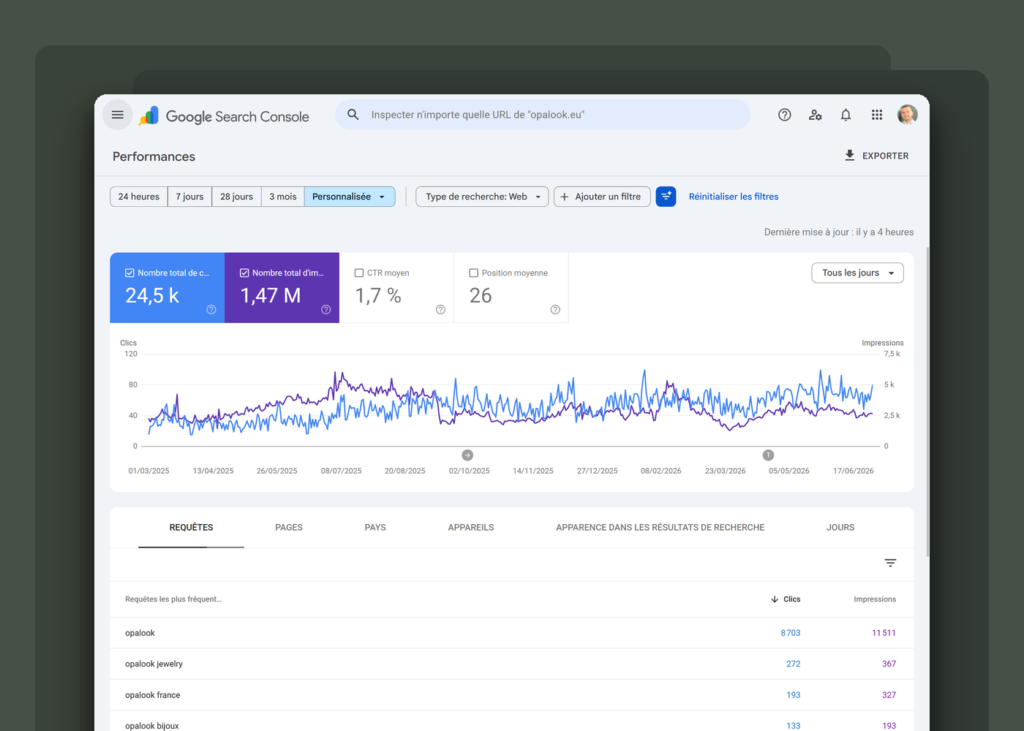Click the EXPORTER button

(876, 155)
